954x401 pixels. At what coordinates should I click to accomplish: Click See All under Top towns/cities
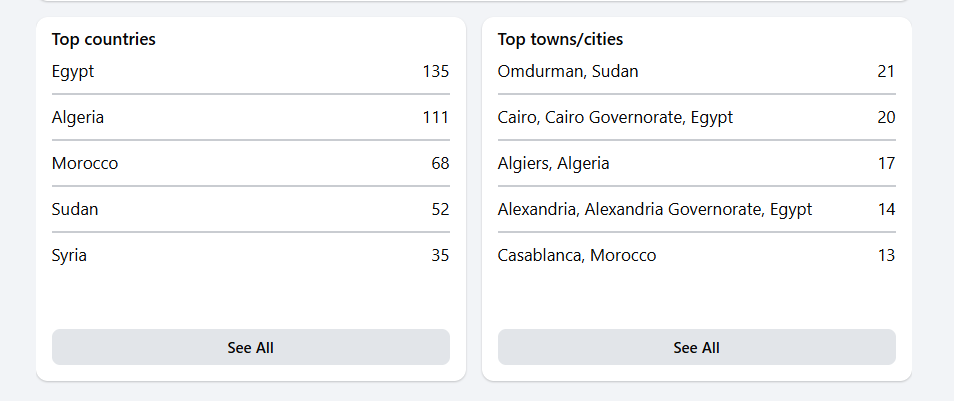[x=696, y=347]
